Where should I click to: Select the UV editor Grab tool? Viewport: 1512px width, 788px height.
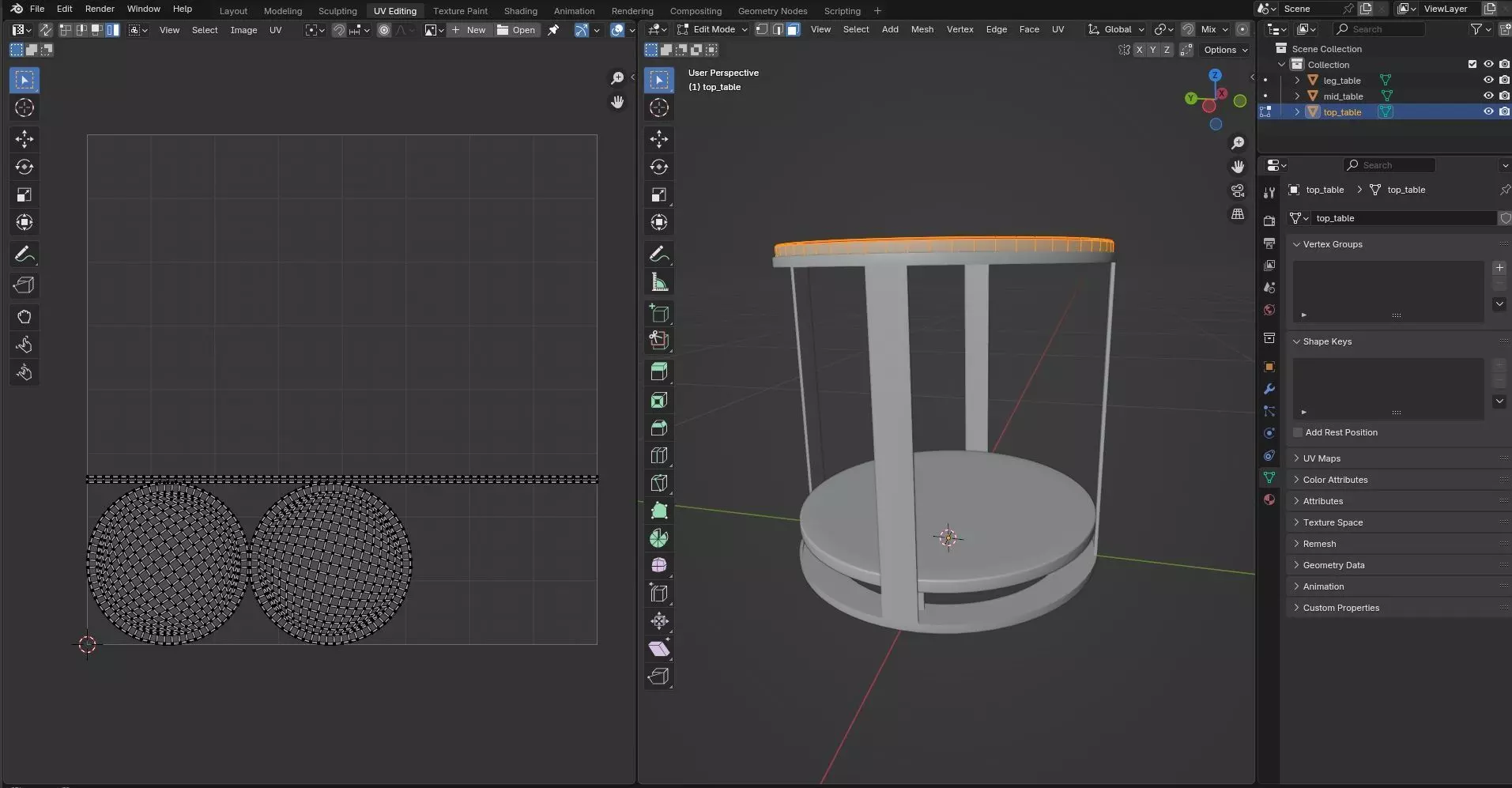click(25, 317)
